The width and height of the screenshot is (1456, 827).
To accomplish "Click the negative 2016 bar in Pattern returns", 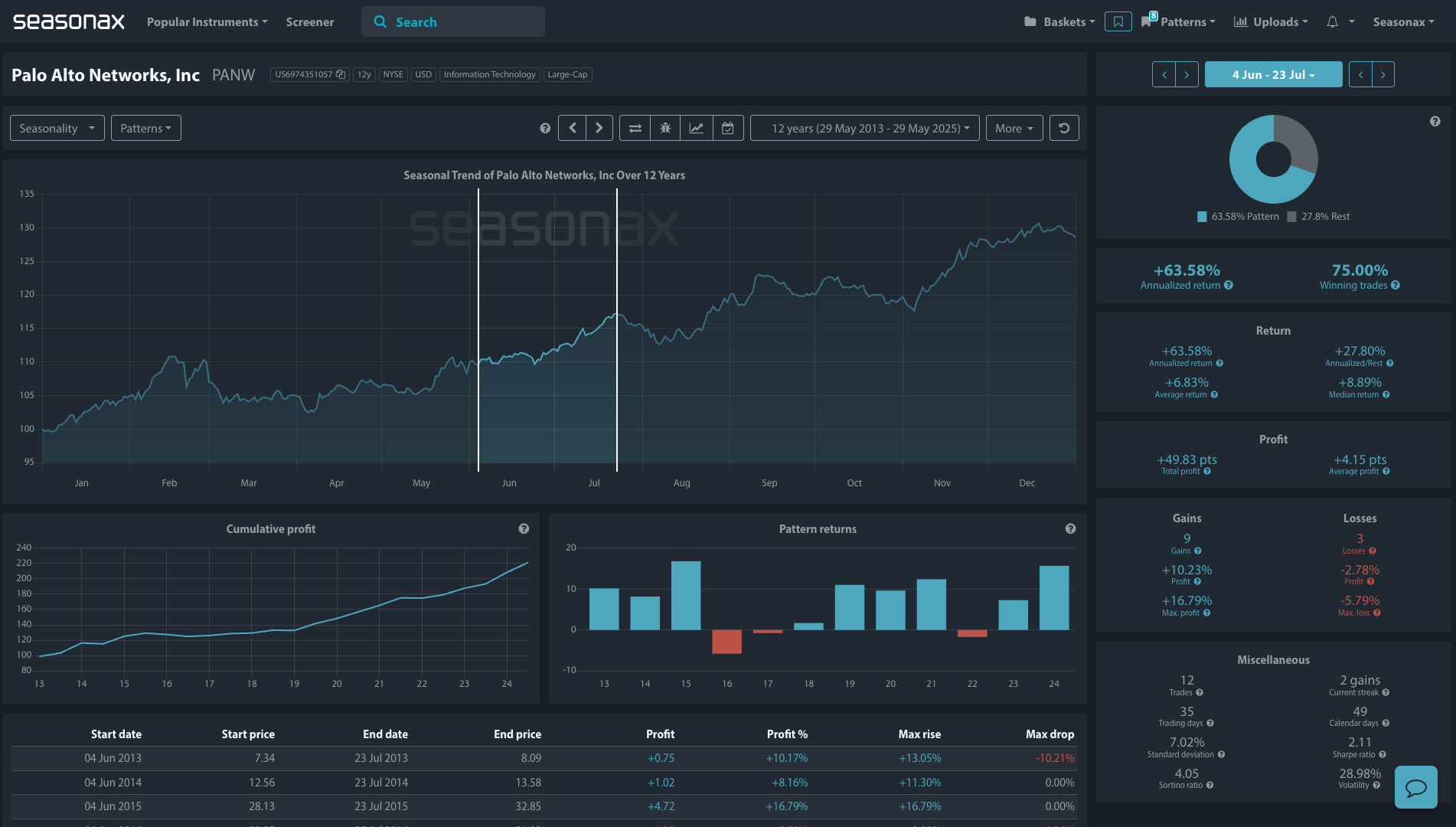I will pos(726,642).
